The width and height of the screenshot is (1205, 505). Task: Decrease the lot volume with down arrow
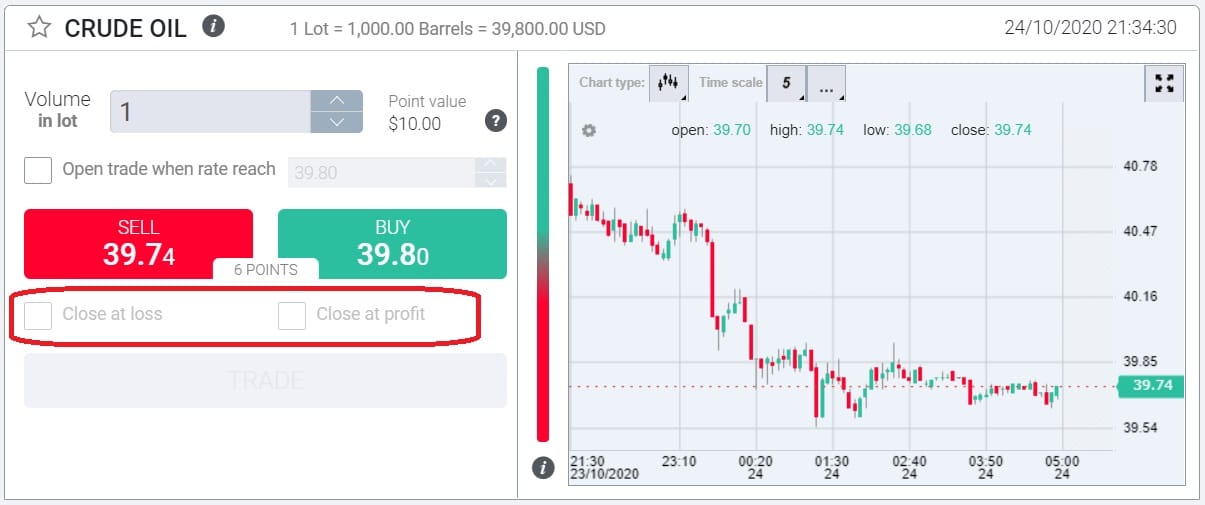tap(337, 122)
